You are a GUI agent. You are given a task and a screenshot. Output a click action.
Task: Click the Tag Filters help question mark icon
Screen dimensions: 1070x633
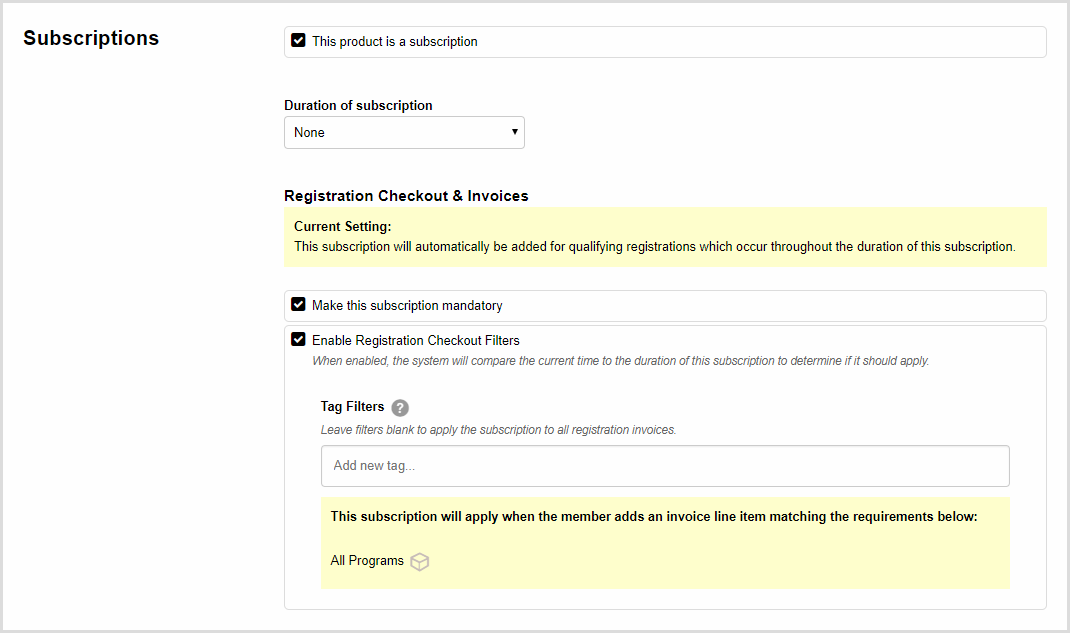[400, 408]
